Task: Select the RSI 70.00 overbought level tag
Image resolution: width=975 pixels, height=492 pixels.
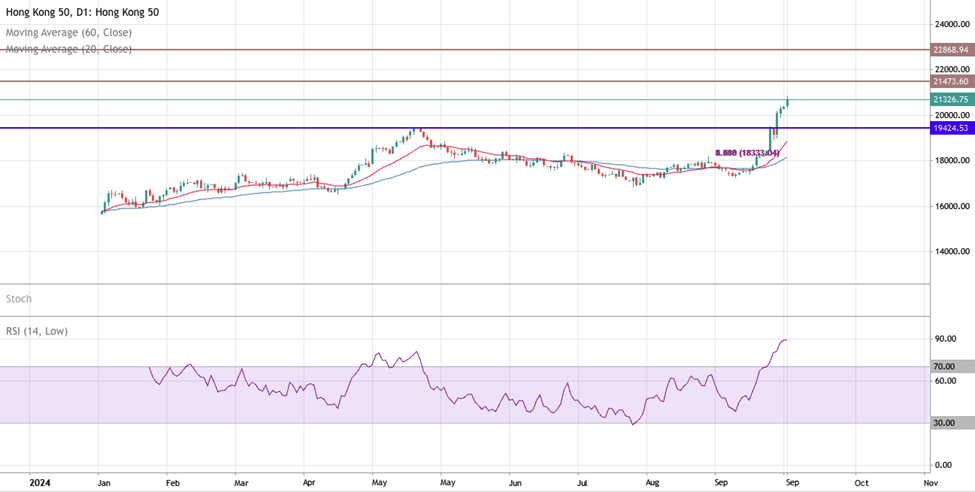Action: pyautogui.click(x=951, y=367)
